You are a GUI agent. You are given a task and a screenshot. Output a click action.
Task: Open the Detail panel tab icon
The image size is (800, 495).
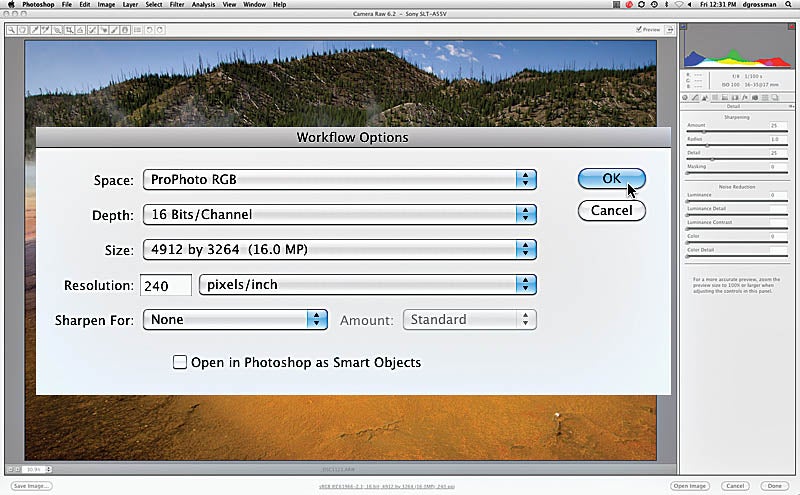pyautogui.click(x=705, y=97)
